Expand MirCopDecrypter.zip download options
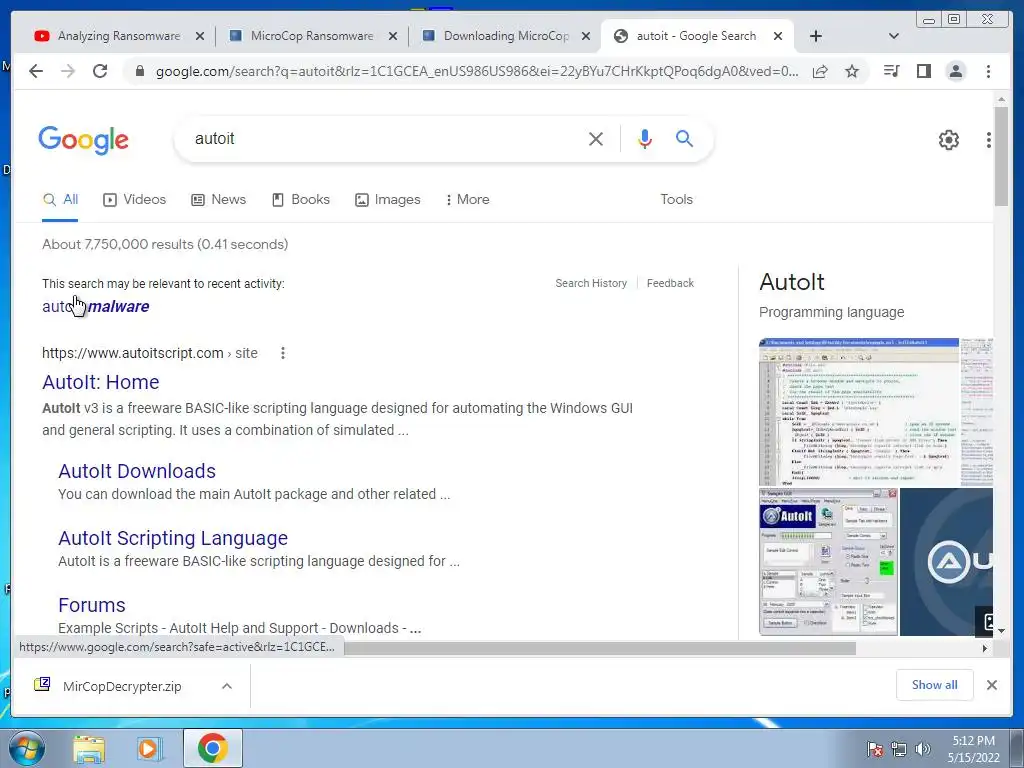 [227, 686]
